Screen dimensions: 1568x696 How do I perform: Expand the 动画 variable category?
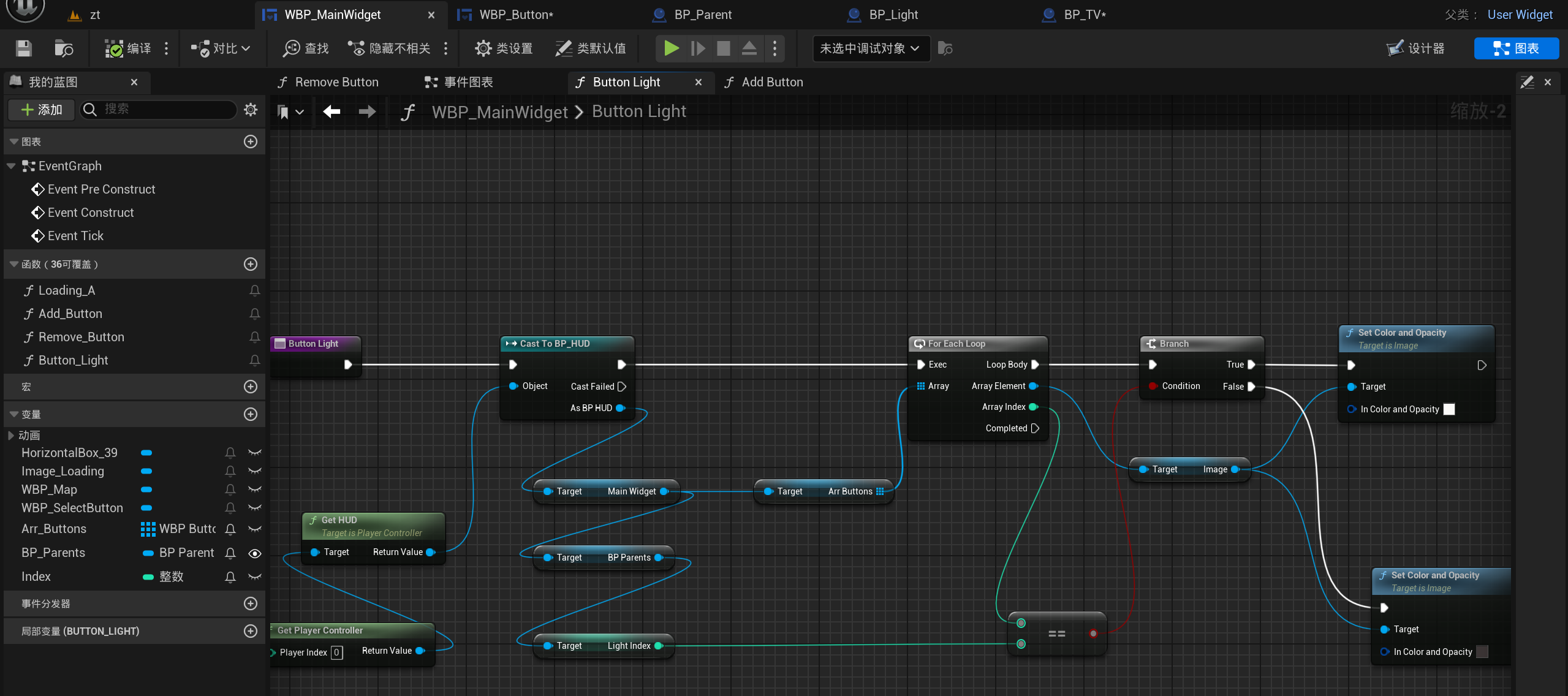tap(11, 435)
